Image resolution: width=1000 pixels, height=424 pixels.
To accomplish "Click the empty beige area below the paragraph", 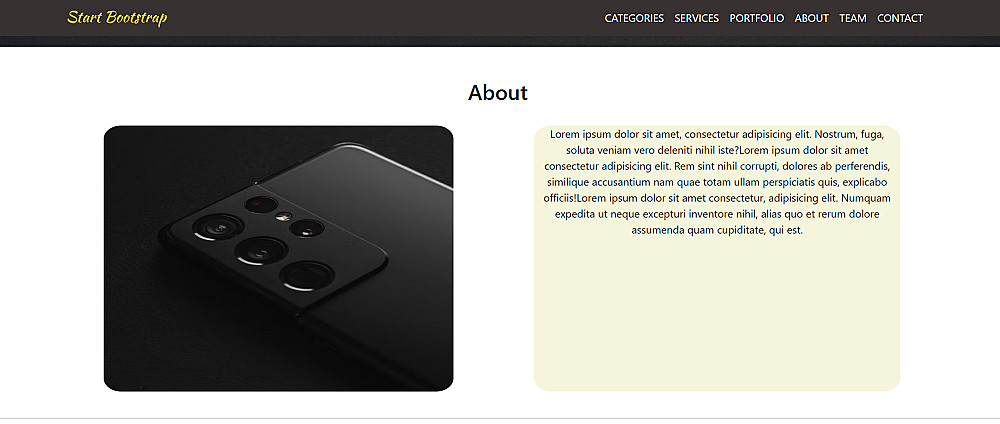I will pos(717,314).
